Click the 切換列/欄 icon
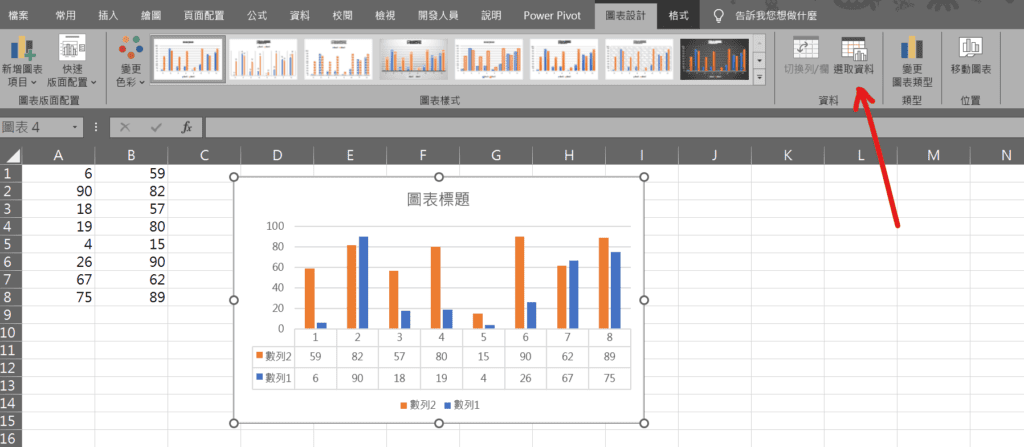This screenshot has width=1024, height=447. [805, 50]
